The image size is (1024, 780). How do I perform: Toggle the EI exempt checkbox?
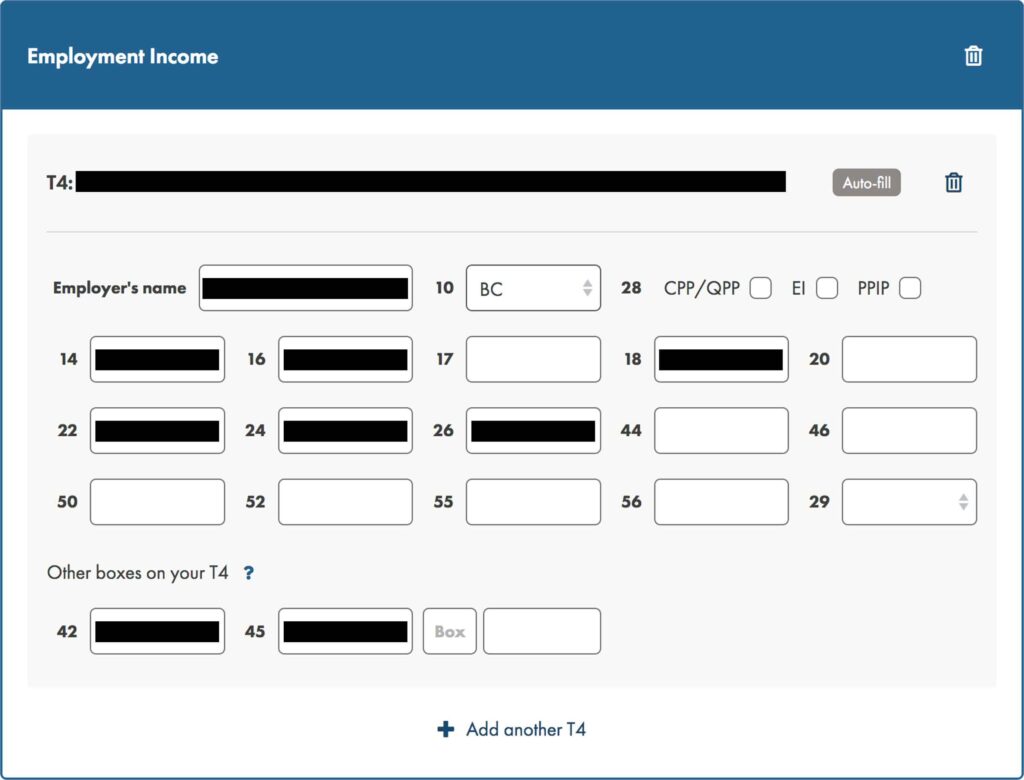coord(827,288)
